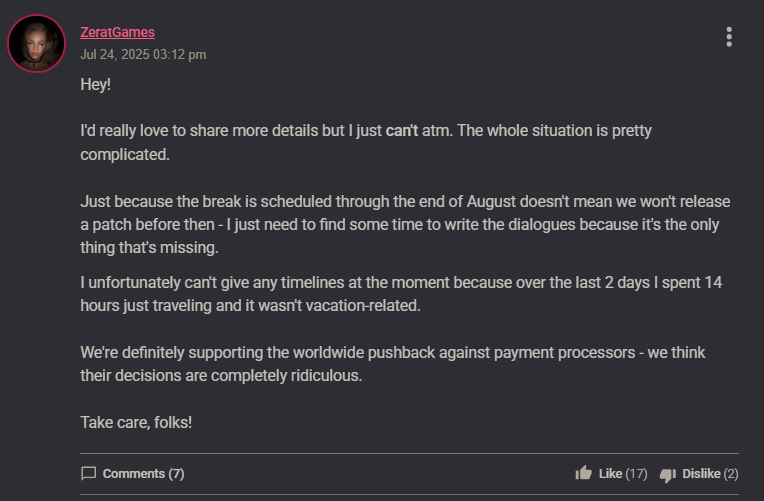Click the bold word "can't"
Viewport: 764px width, 501px height.
[402, 131]
